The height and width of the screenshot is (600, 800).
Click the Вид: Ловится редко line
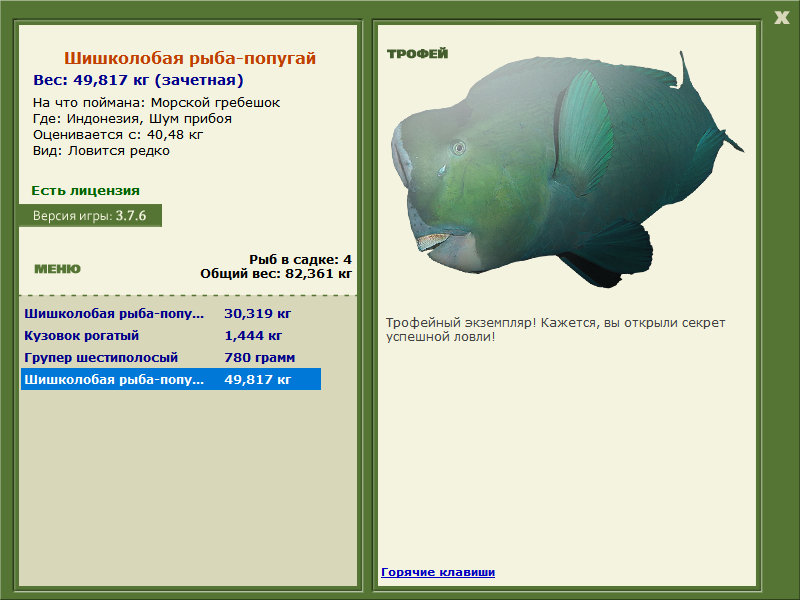pos(101,151)
